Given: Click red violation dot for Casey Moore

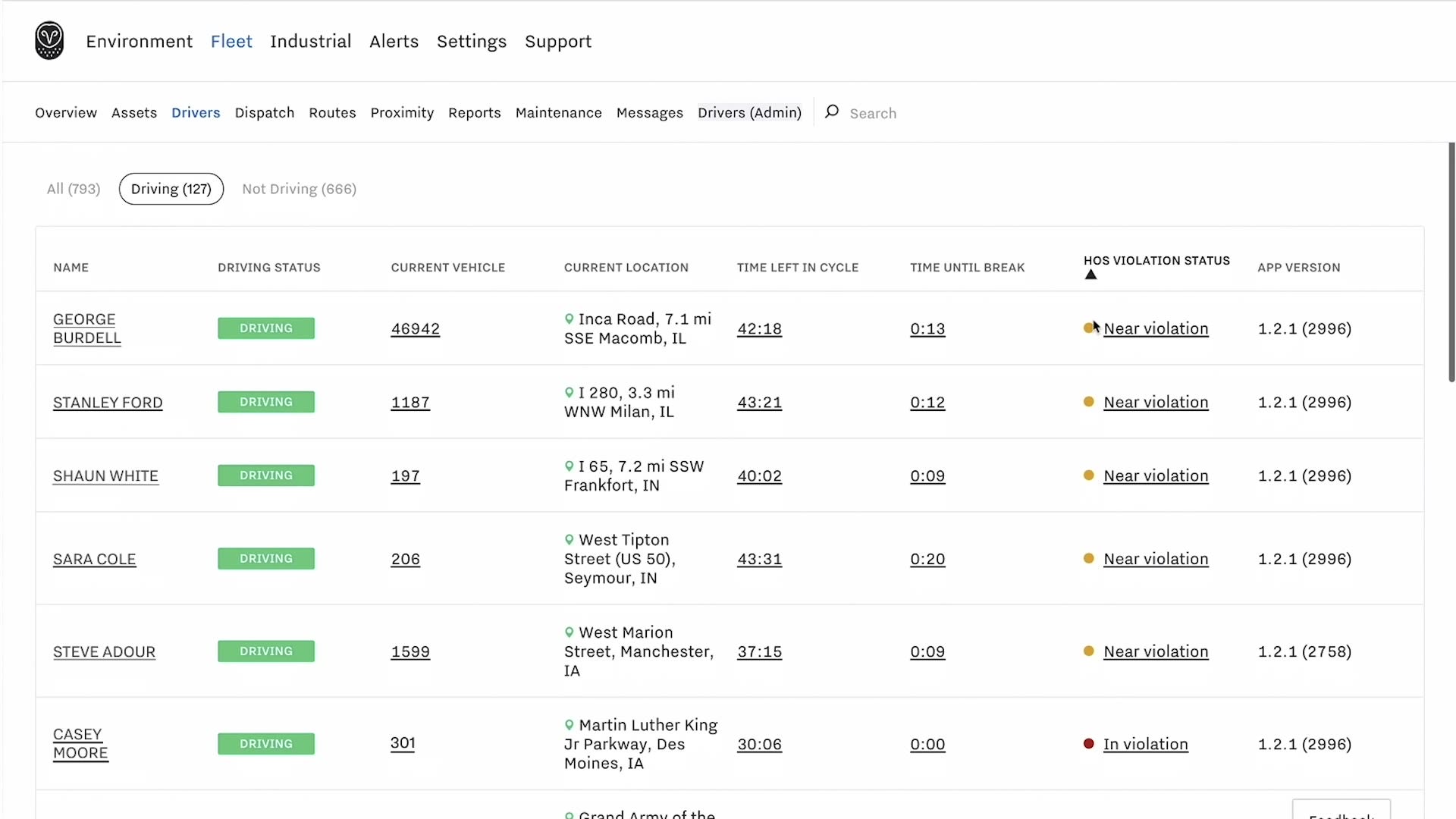Looking at the screenshot, I should click(x=1089, y=744).
